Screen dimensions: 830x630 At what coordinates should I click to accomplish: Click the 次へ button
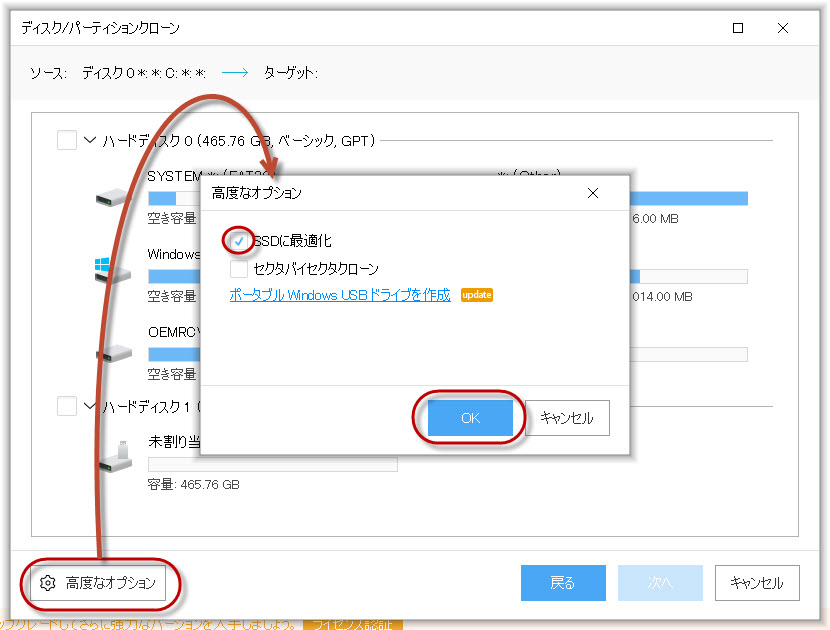(x=660, y=583)
